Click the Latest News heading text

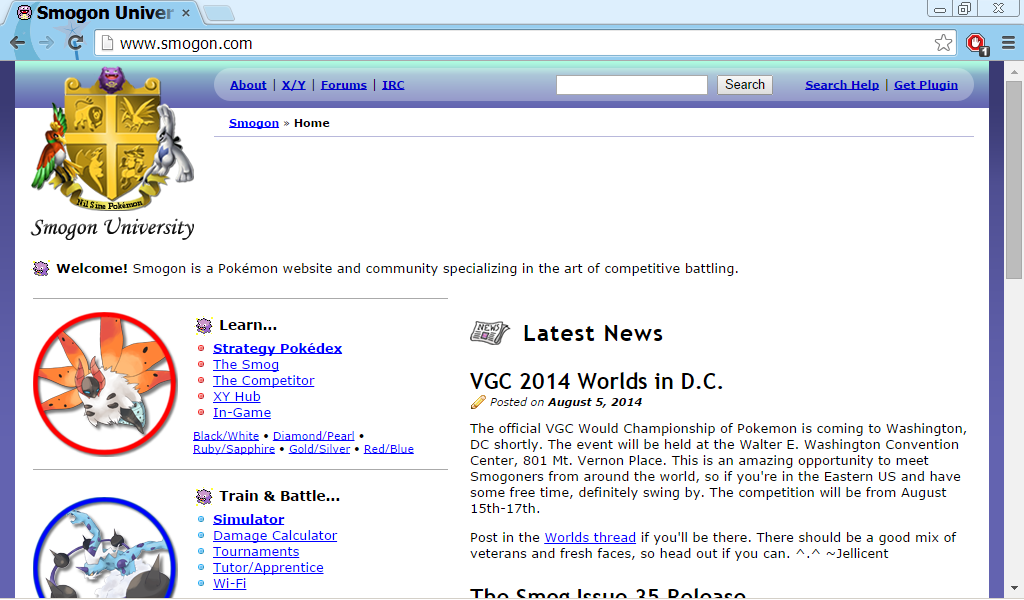tap(593, 333)
